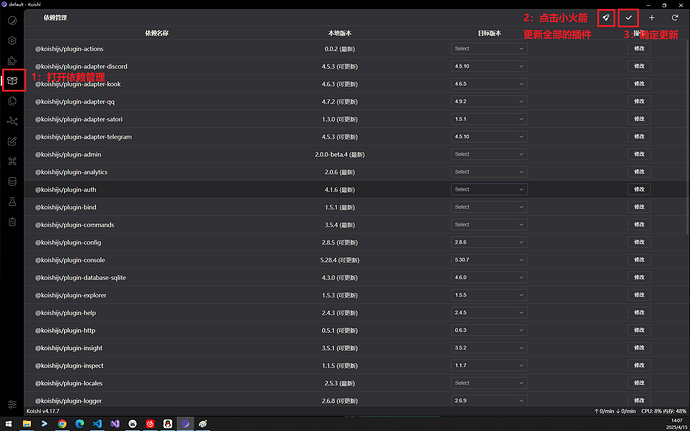Viewport: 690px width, 431px height.
Task: Open user settings sliders icon at sidebar bottom
Action: (12, 404)
